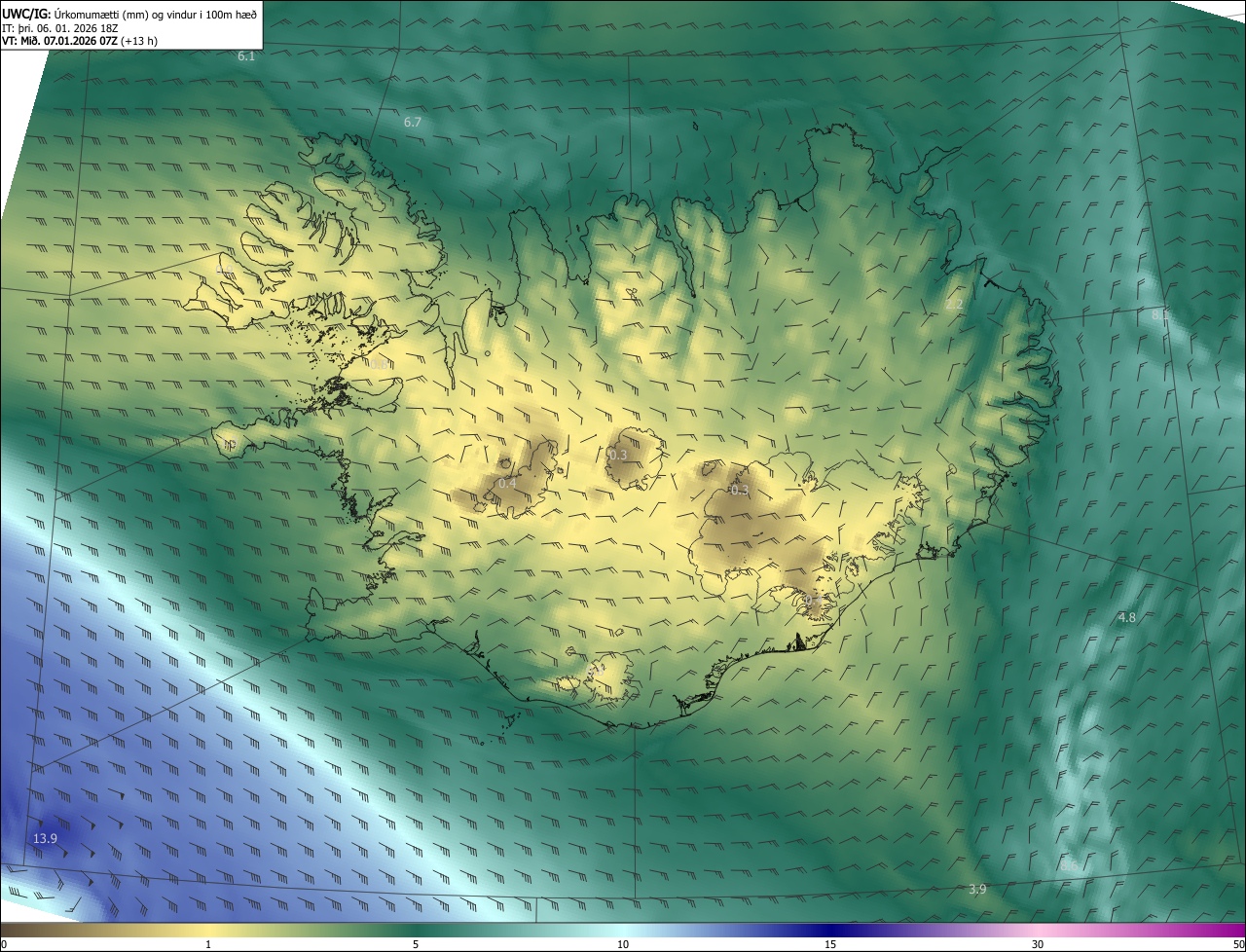Click the 2.2 value label in east Iceland
This screenshot has width=1246, height=952.
[954, 305]
